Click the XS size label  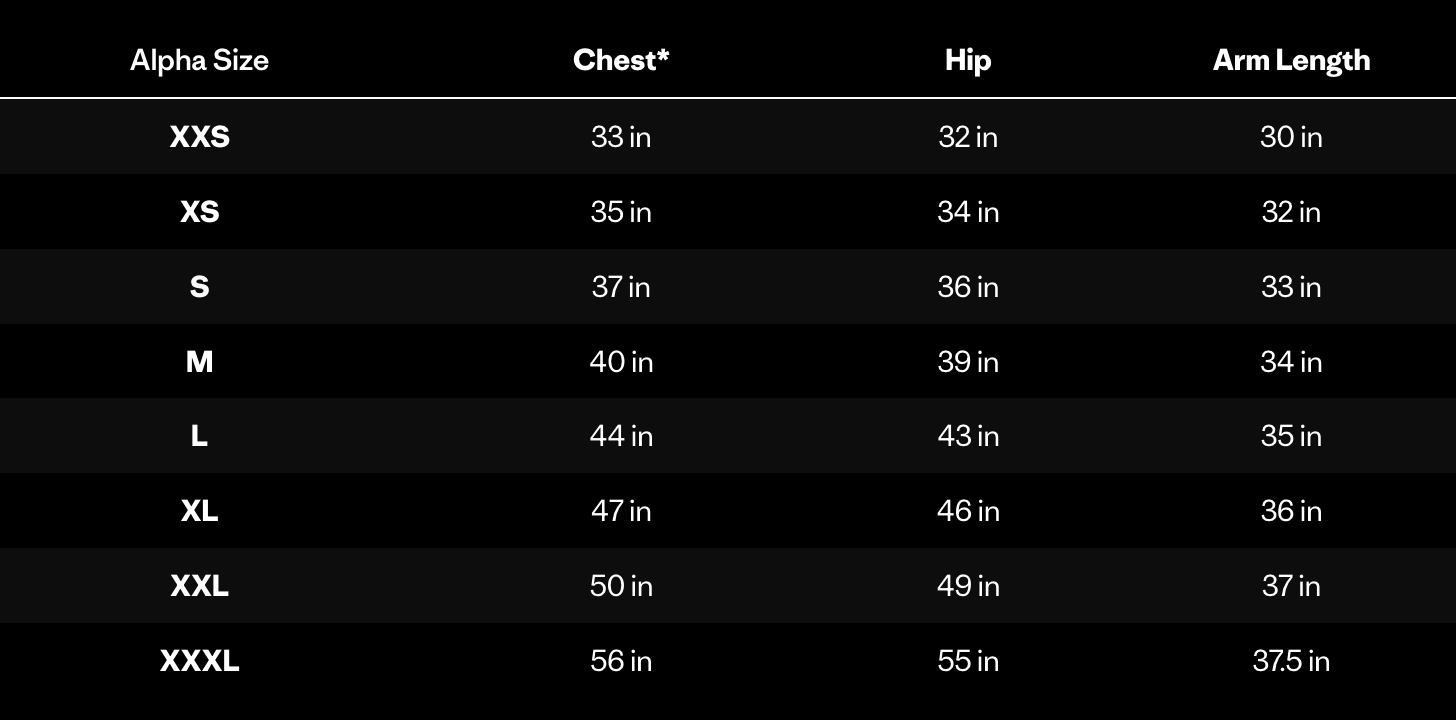[200, 212]
